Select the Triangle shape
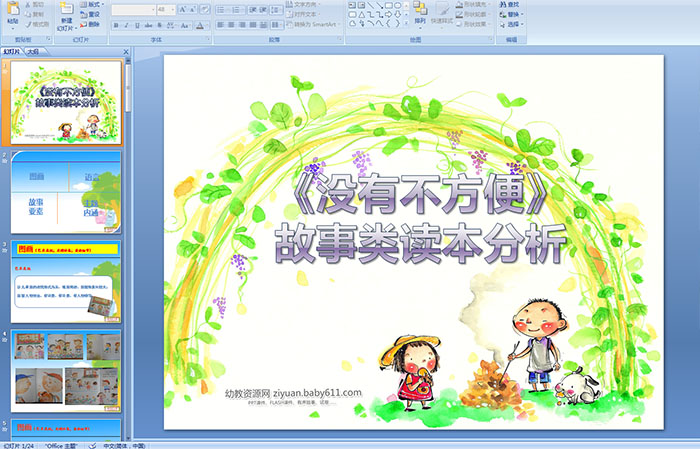700x449 pixels. click(x=361, y=14)
